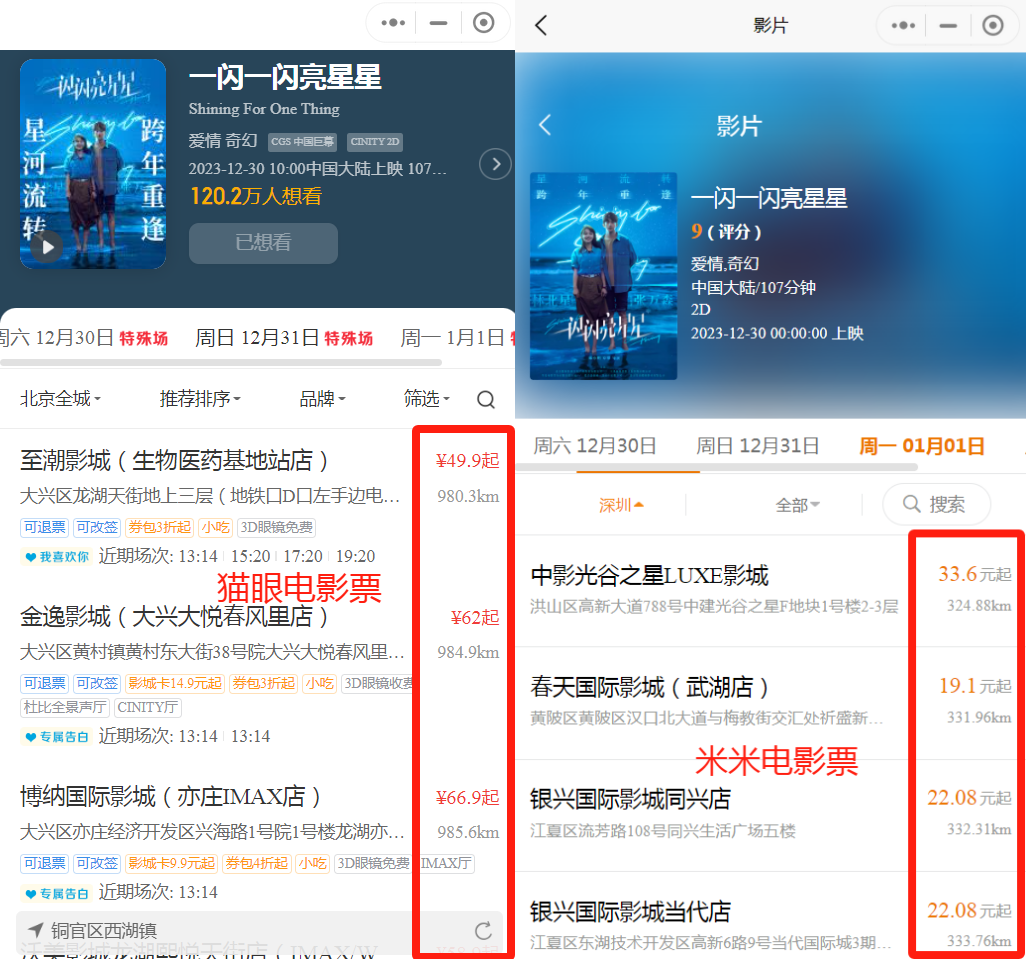Minimize the left mini-program with the dash icon
The image size is (1026, 959).
438,23
